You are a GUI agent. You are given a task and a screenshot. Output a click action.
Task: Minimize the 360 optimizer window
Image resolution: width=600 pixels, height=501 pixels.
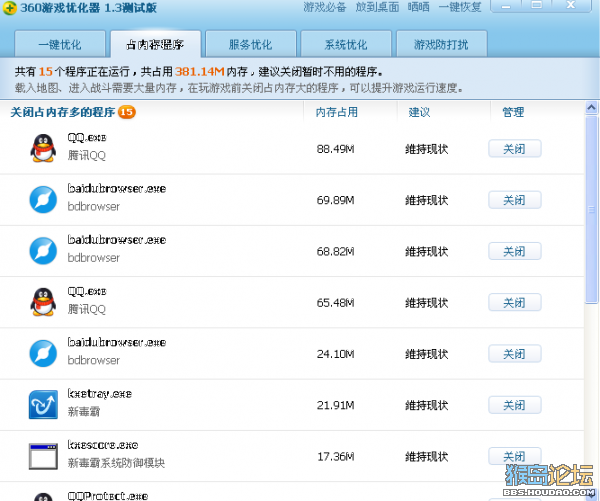506,6
